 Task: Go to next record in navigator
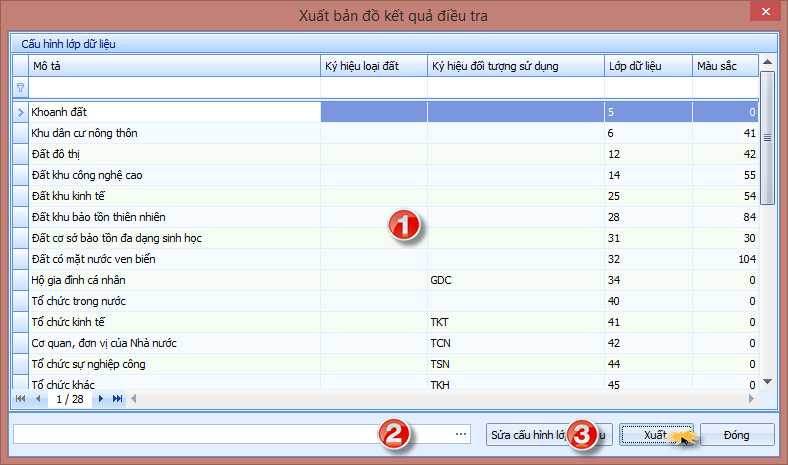(x=101, y=398)
